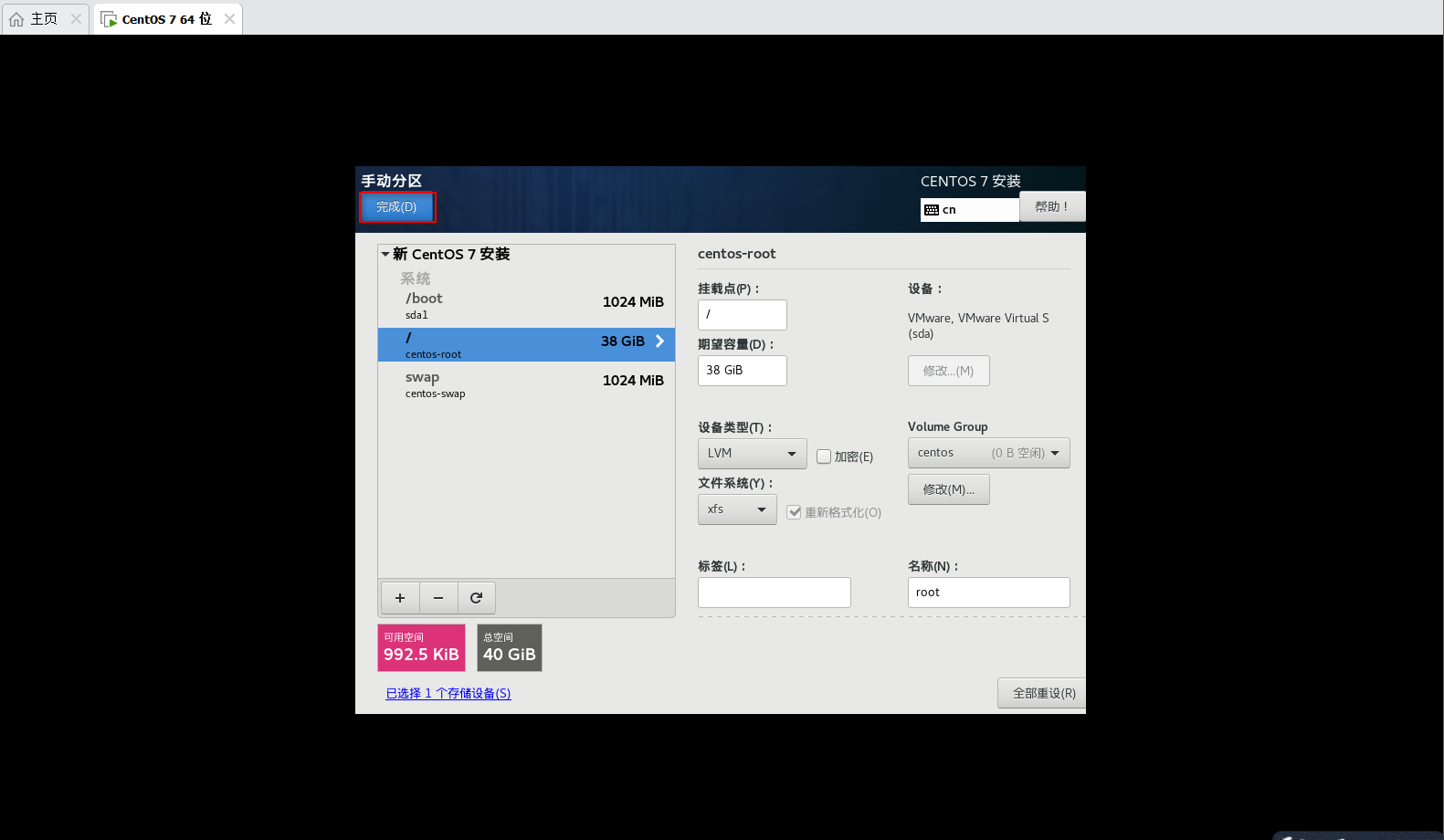Viewport: 1444px width, 840px height.
Task: Click the 名称(N) name field containing root
Action: (989, 593)
